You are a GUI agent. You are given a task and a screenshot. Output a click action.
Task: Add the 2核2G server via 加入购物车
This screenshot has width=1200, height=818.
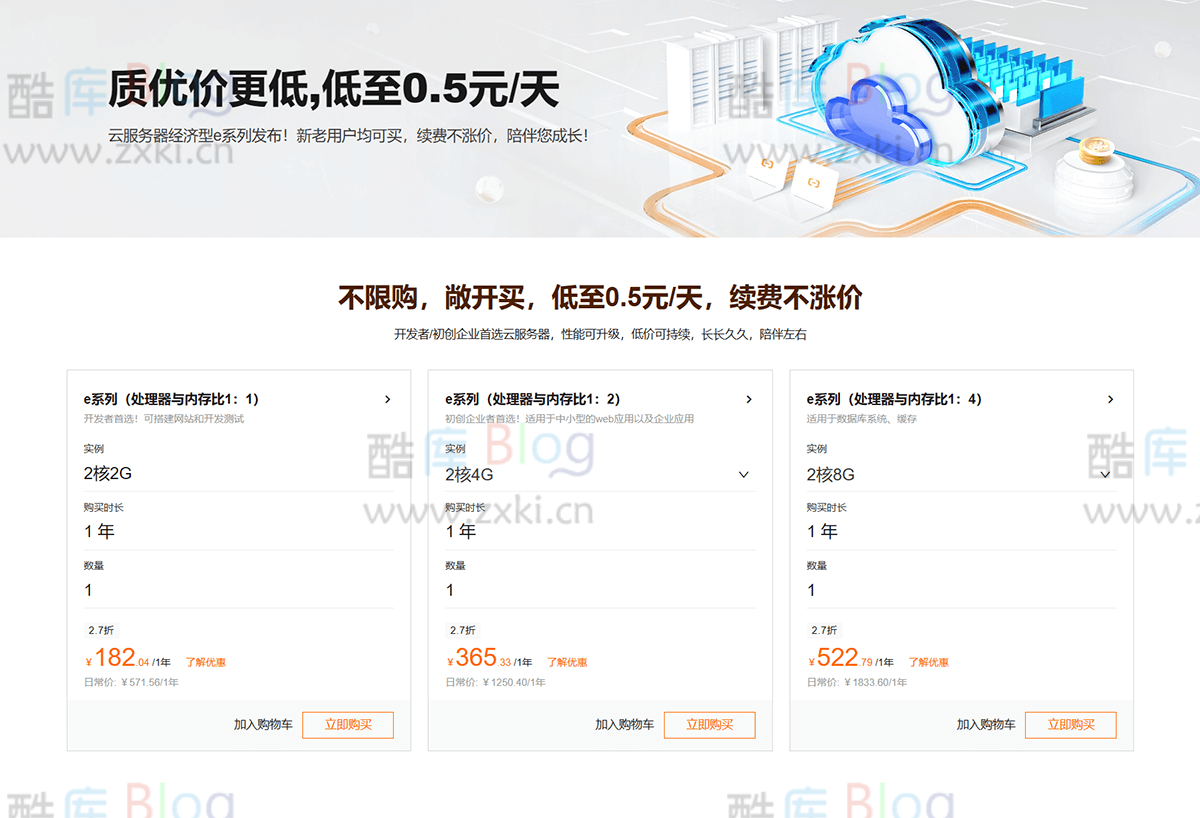click(263, 725)
